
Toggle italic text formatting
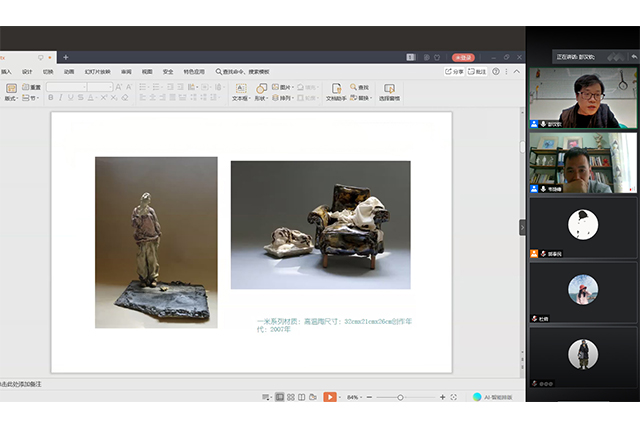coord(61,99)
